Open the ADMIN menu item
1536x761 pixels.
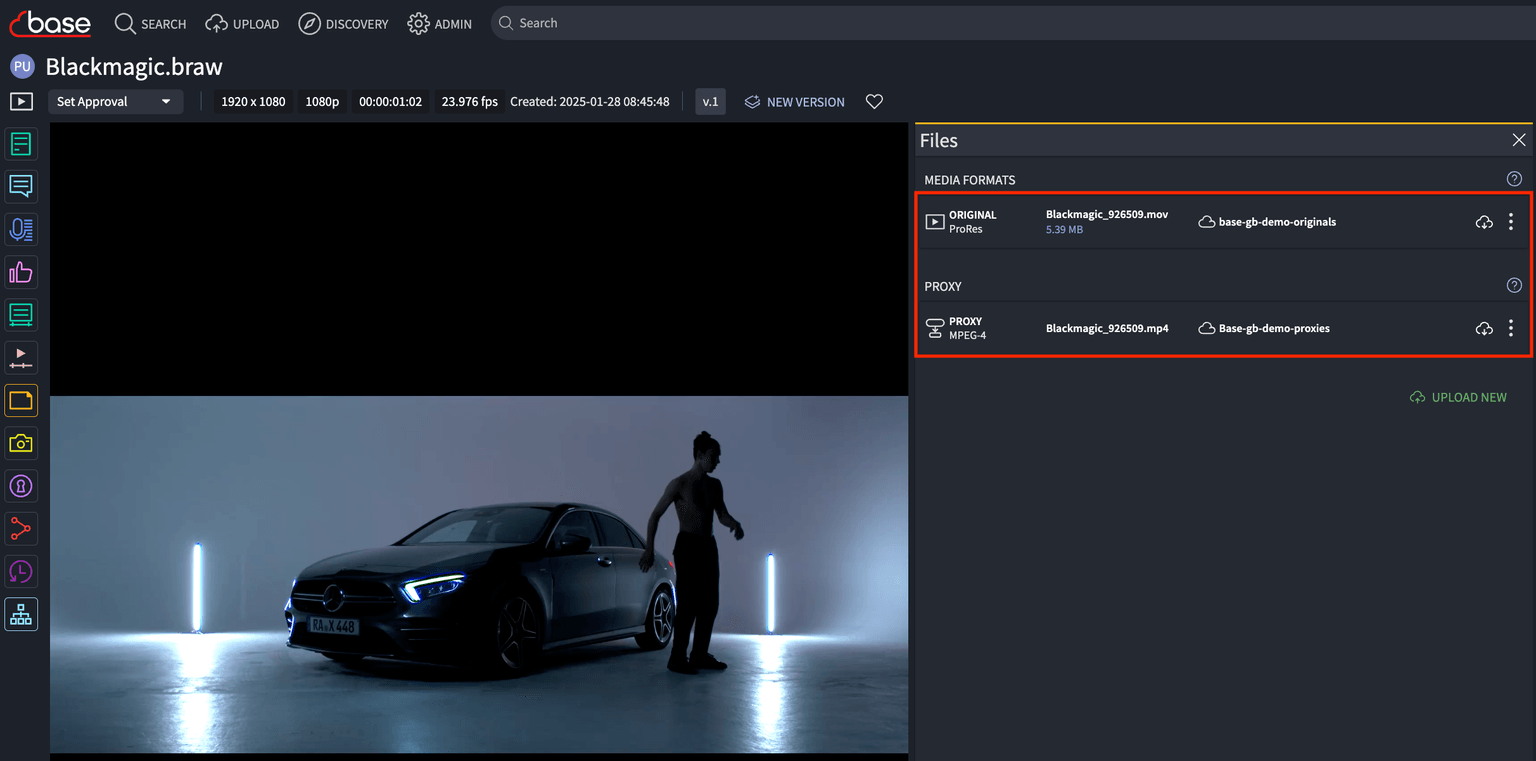pos(440,23)
